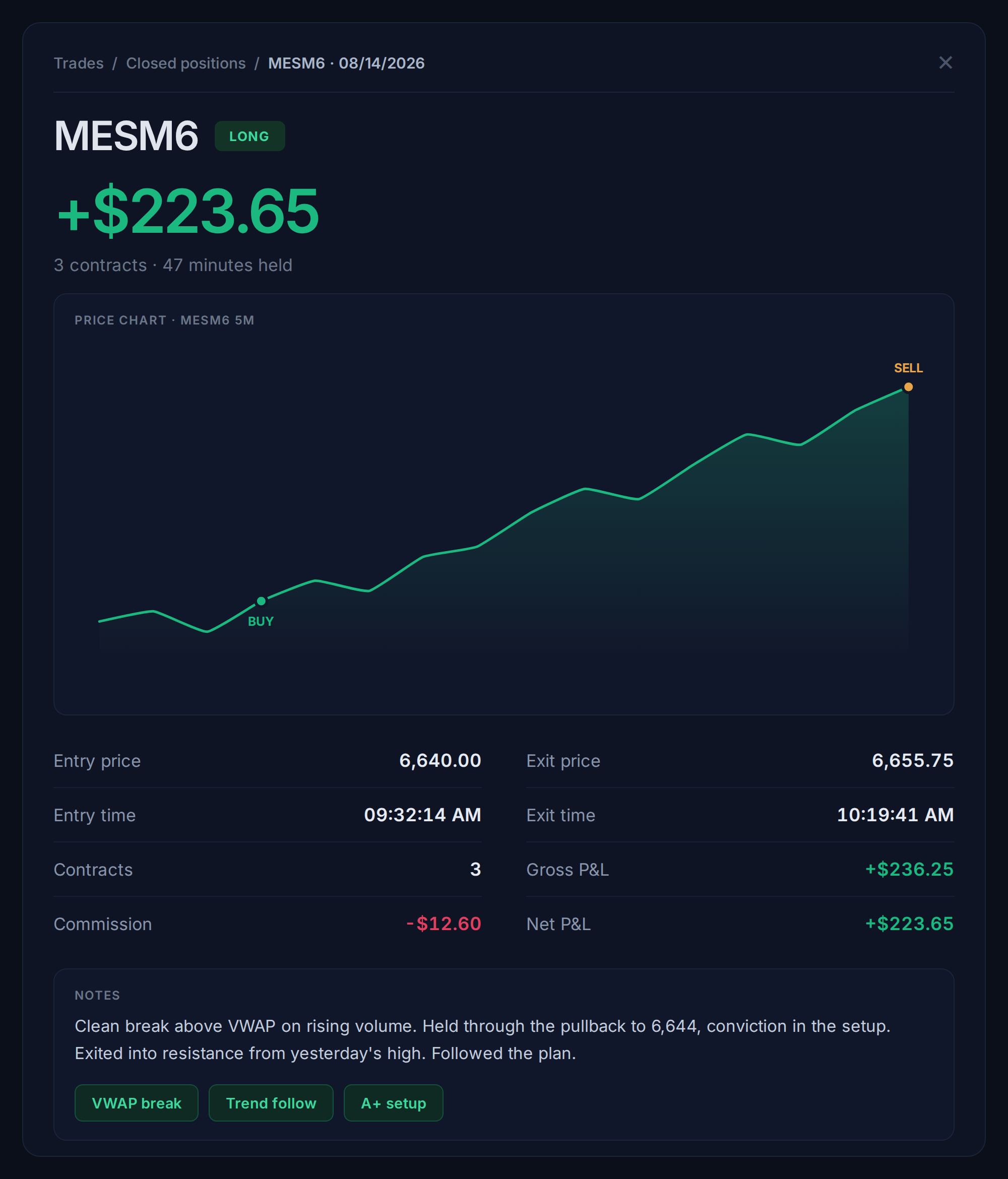Viewport: 1008px width, 1179px height.
Task: Click Net P&L row value +$223.65
Action: [x=909, y=924]
